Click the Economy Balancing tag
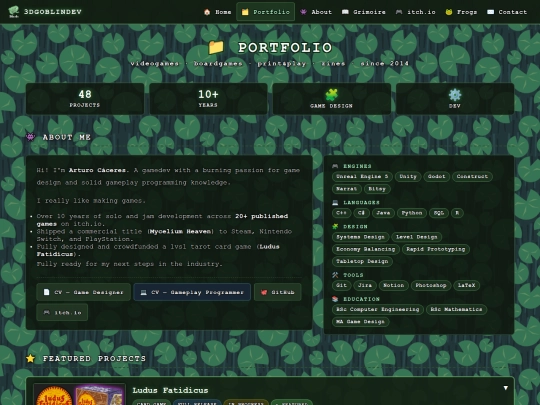This screenshot has width=540, height=405. click(365, 249)
